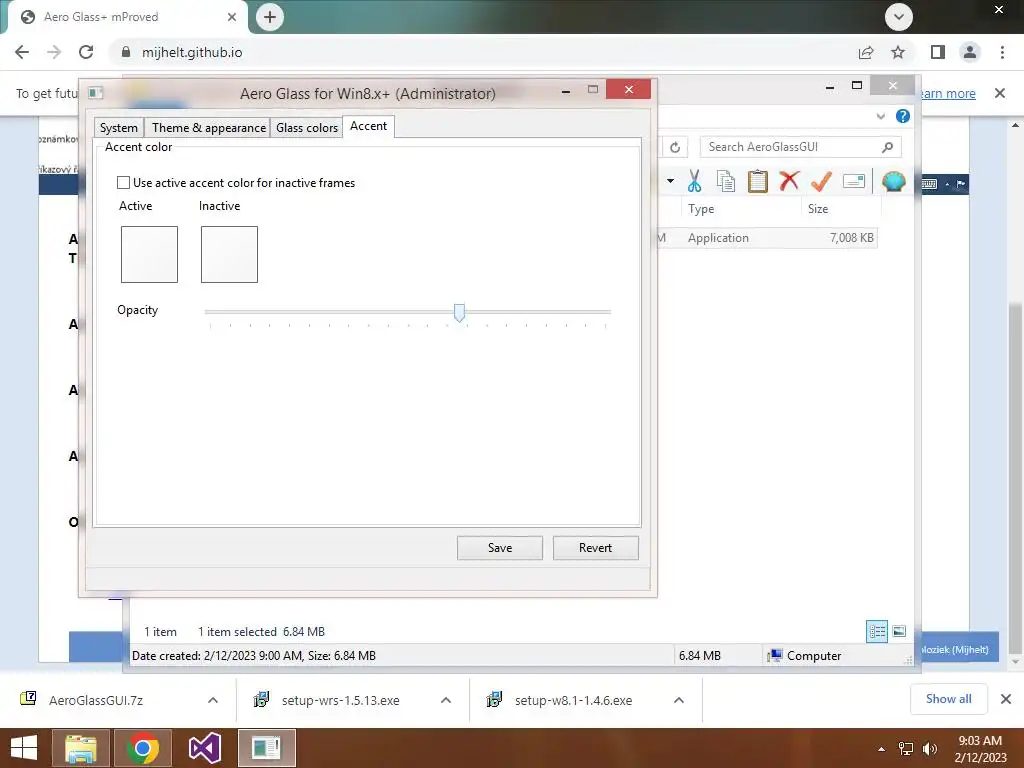The image size is (1024, 768).
Task: Switch to the Glass colors tab
Action: (x=307, y=128)
